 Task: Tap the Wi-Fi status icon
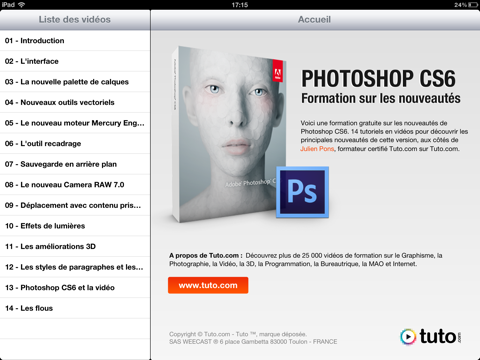(x=22, y=5)
